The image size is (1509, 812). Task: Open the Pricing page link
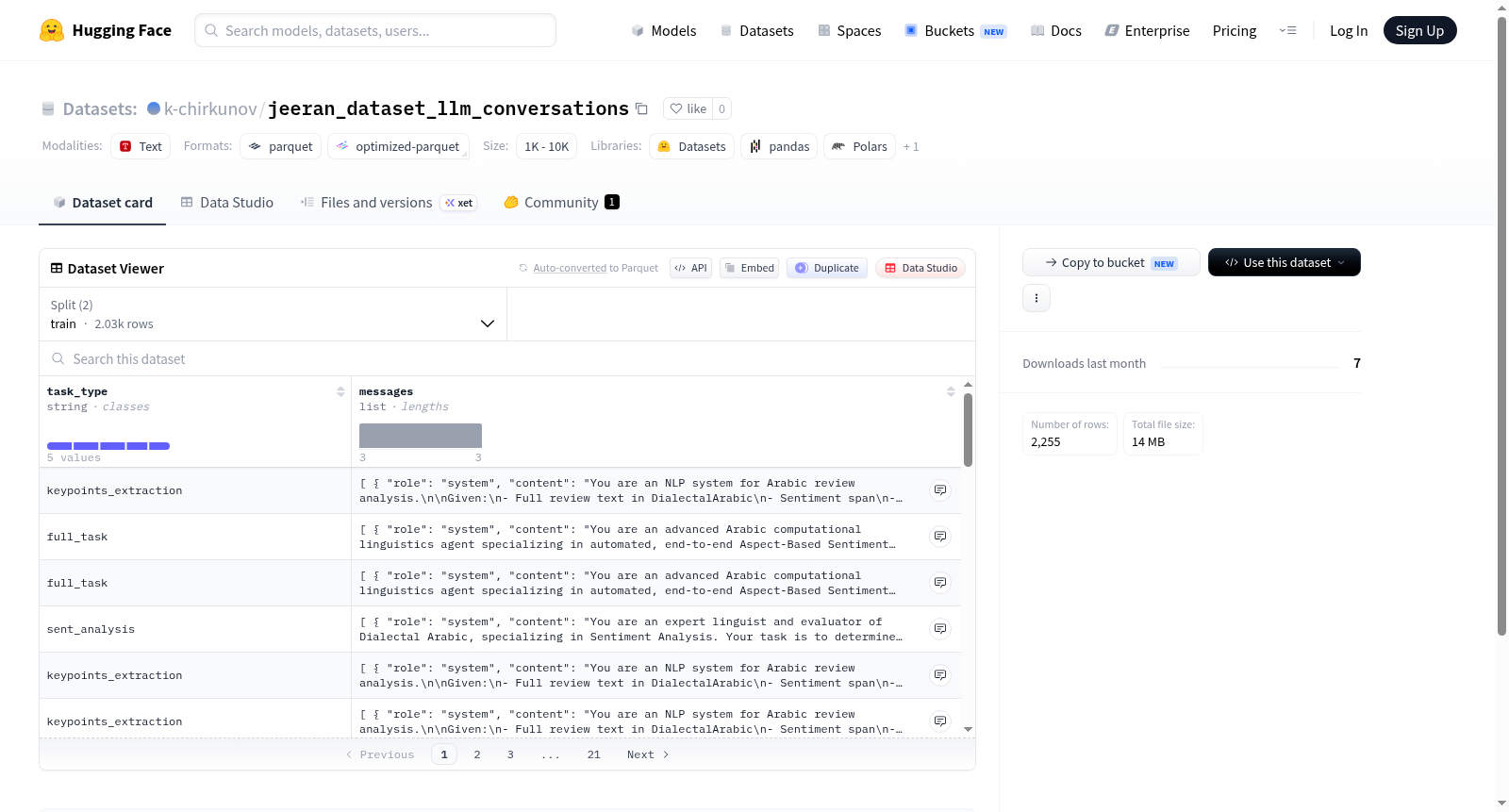[1235, 30]
